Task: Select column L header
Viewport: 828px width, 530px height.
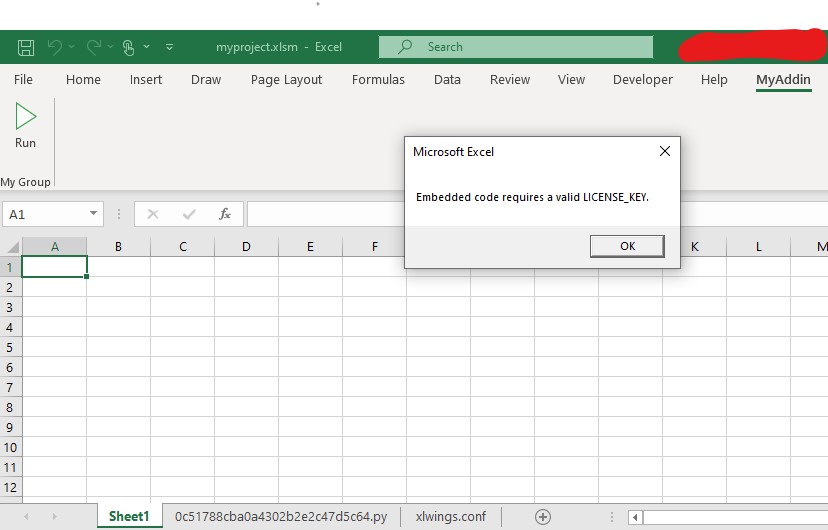Action: click(758, 247)
